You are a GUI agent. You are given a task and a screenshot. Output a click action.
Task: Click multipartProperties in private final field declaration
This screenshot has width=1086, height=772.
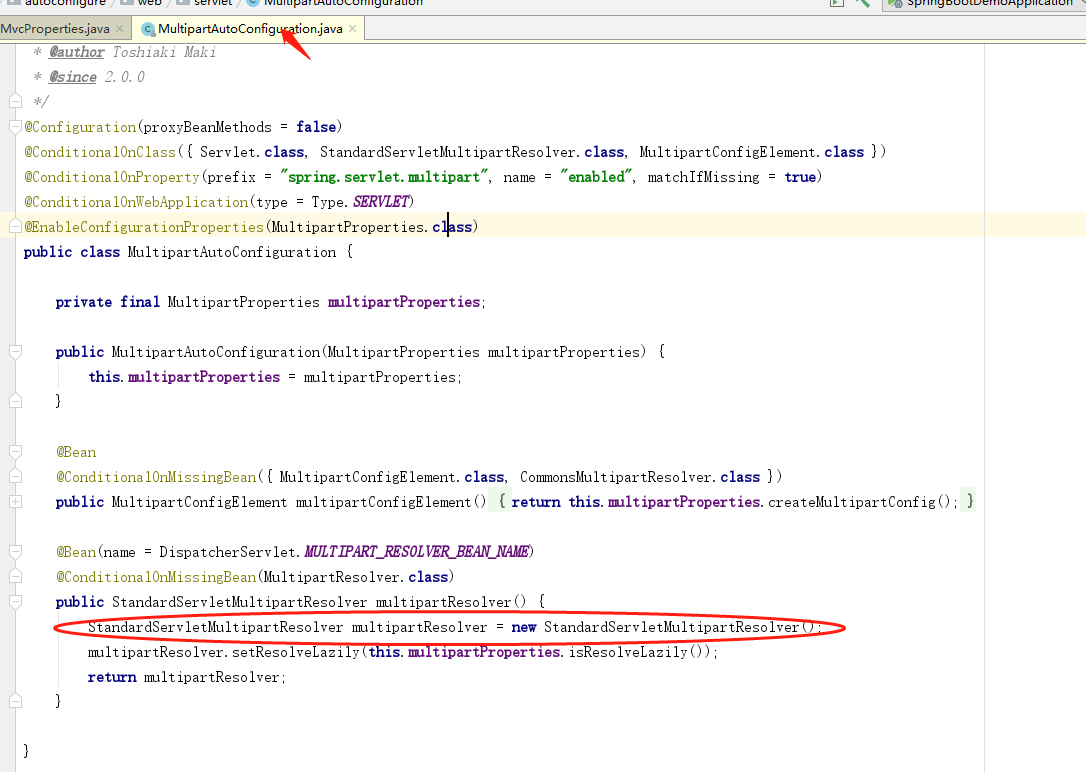tap(404, 302)
